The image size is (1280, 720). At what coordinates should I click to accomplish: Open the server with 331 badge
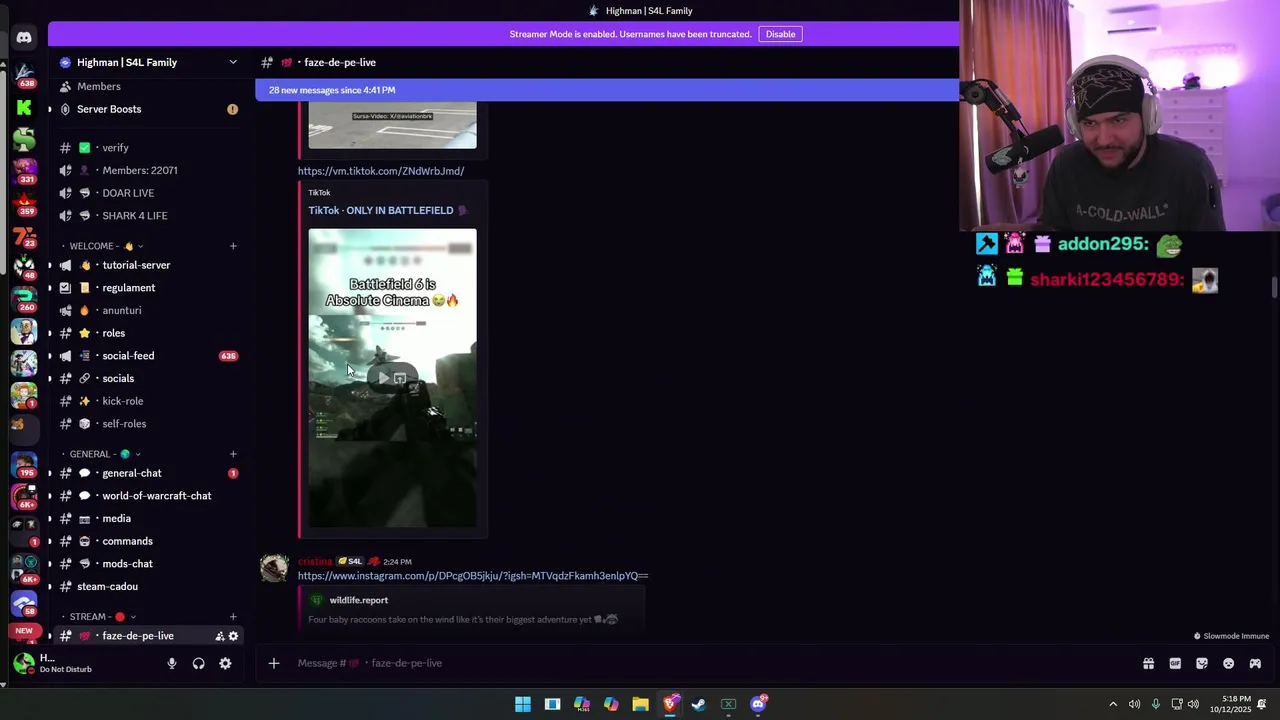tap(24, 171)
